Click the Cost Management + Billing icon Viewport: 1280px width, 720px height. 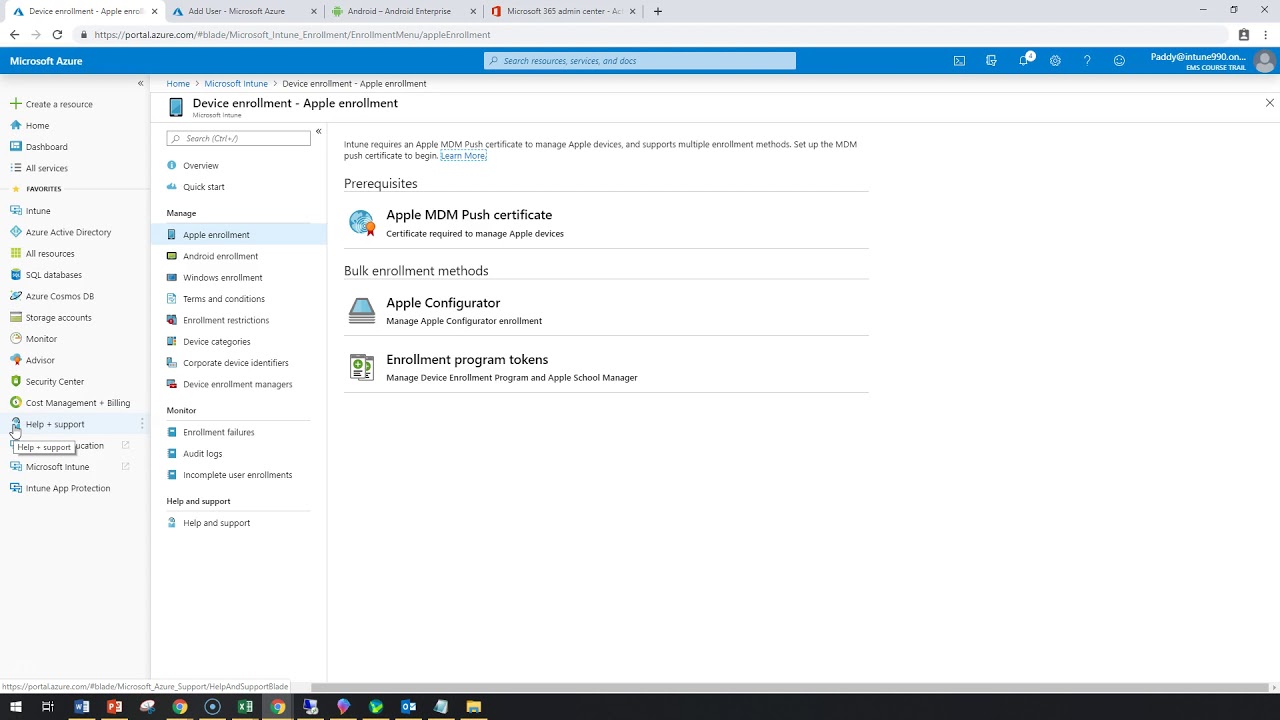click(16, 403)
